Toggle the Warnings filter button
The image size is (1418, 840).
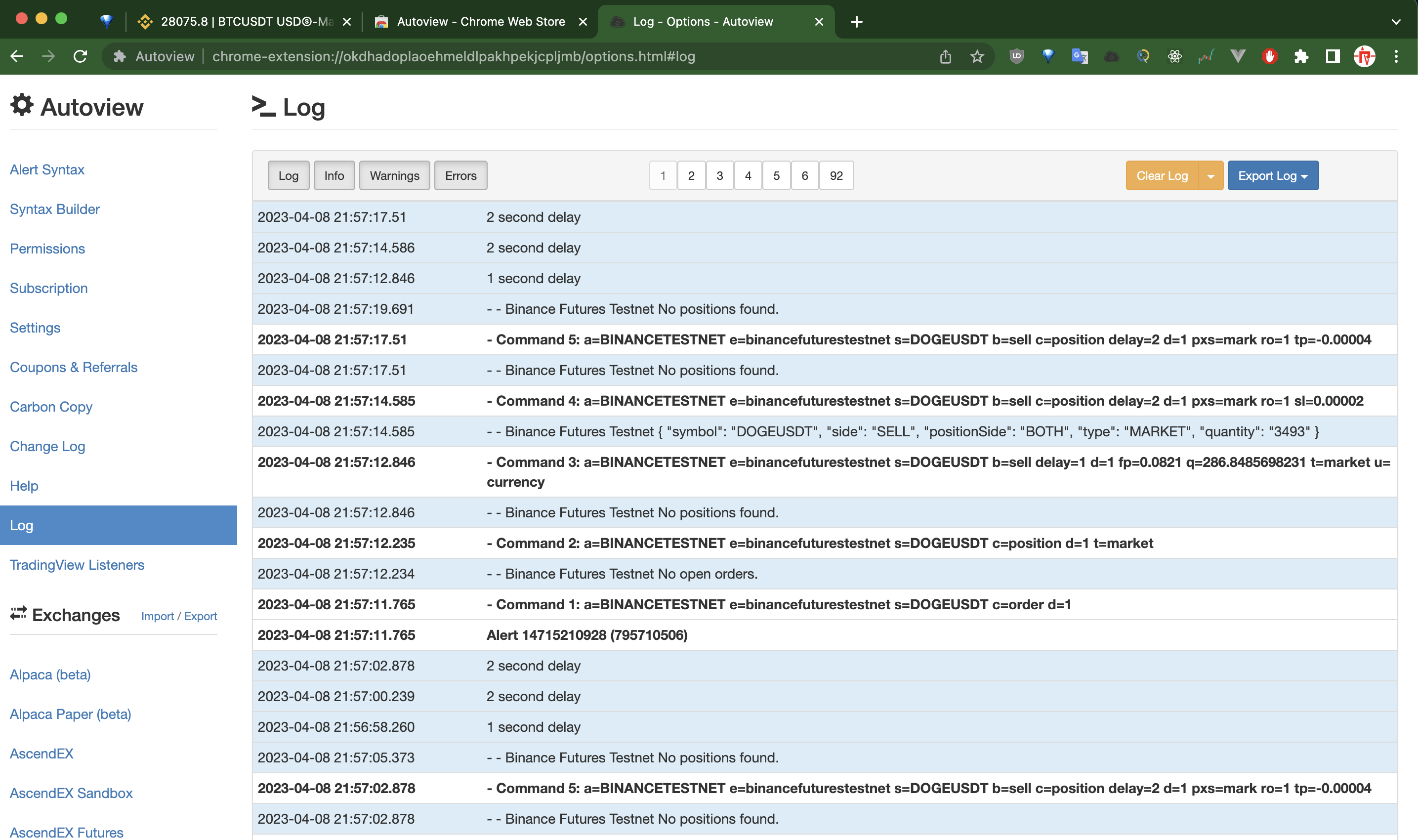click(394, 175)
